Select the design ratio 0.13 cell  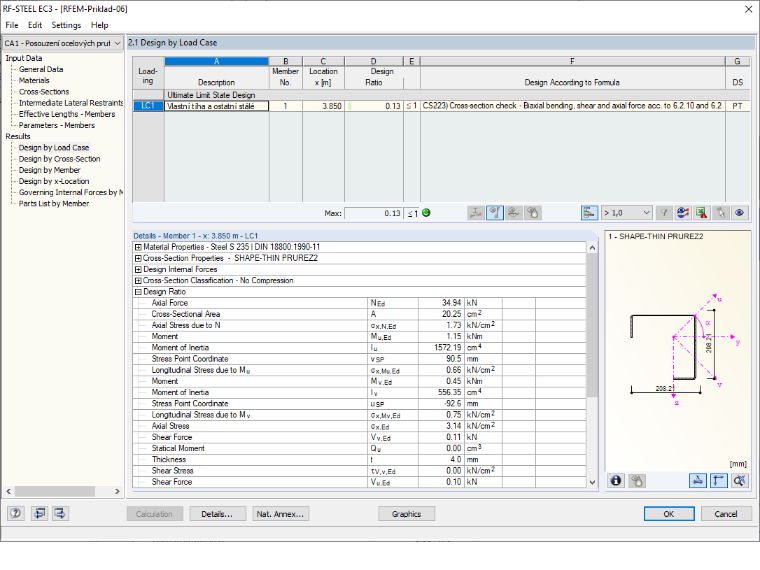pyautogui.click(x=373, y=106)
